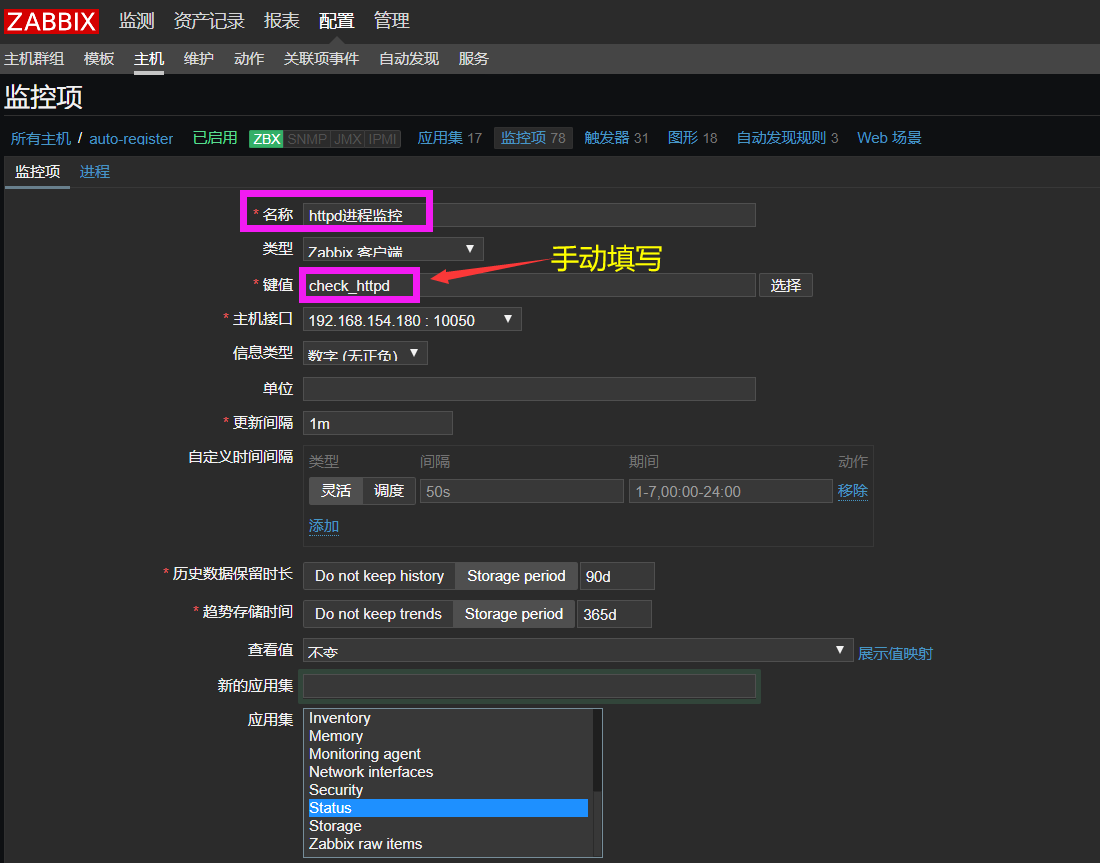Viewport: 1100px width, 863px height.
Task: Open Web 场景 link
Action: [890, 138]
